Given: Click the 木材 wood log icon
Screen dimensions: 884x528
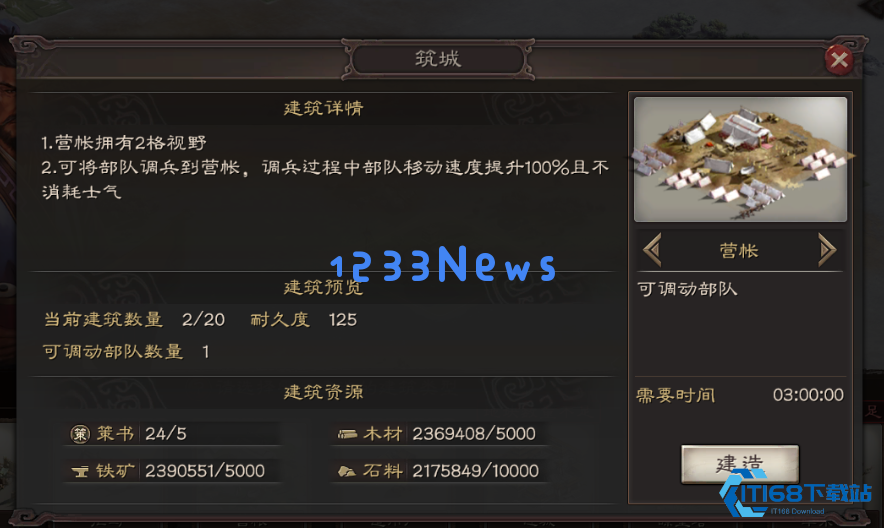Looking at the screenshot, I should [x=347, y=434].
